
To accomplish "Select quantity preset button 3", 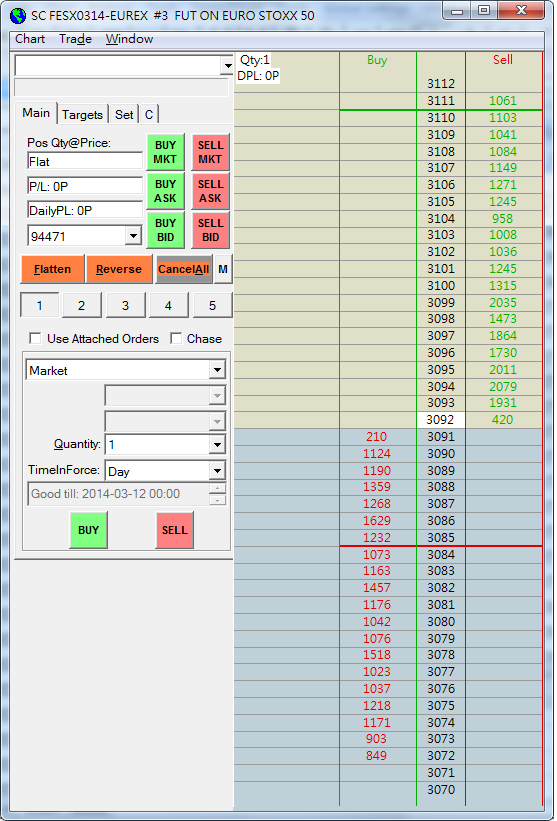I will [x=126, y=306].
